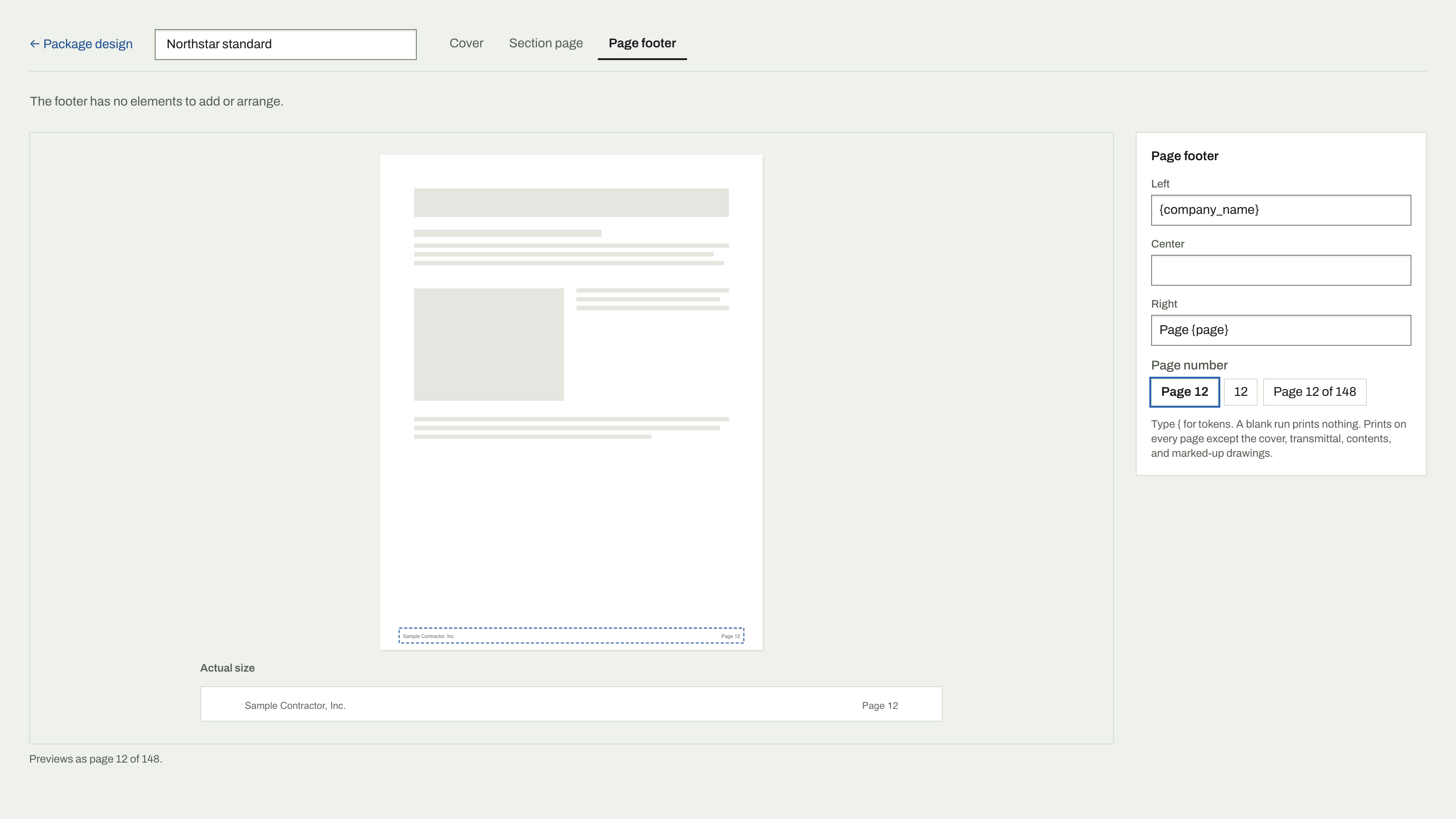The image size is (1456, 819).
Task: Click 'Previews as page 12 of 148.' text
Action: tap(96, 759)
